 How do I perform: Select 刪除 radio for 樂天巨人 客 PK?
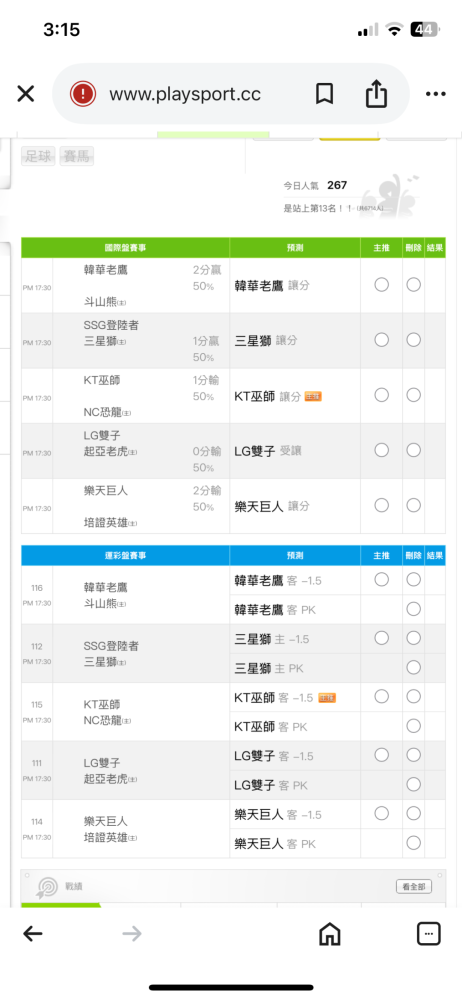pyautogui.click(x=414, y=843)
